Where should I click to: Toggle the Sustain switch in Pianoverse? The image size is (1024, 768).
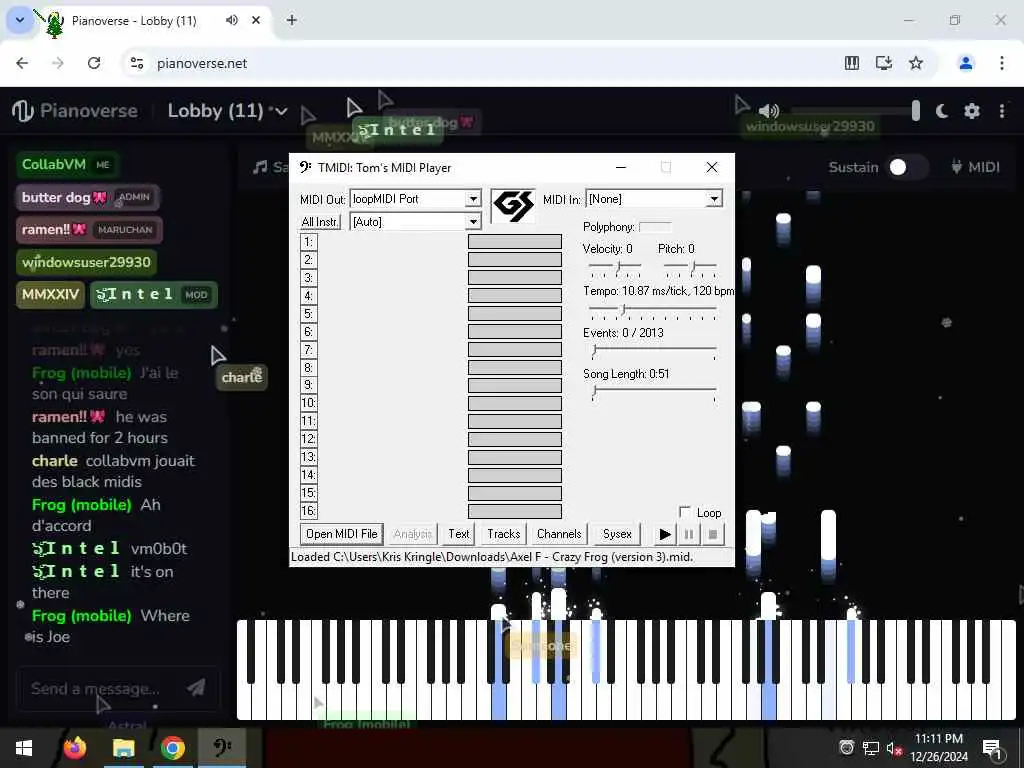[x=907, y=168]
